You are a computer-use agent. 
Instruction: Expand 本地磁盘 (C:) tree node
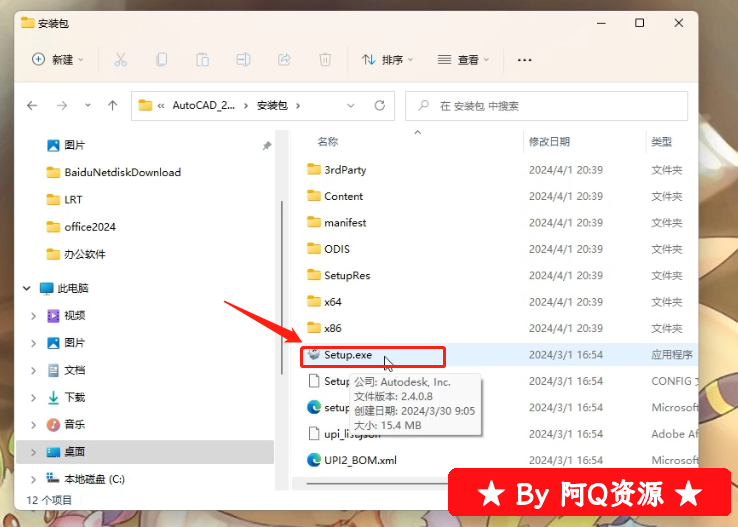pos(33,479)
